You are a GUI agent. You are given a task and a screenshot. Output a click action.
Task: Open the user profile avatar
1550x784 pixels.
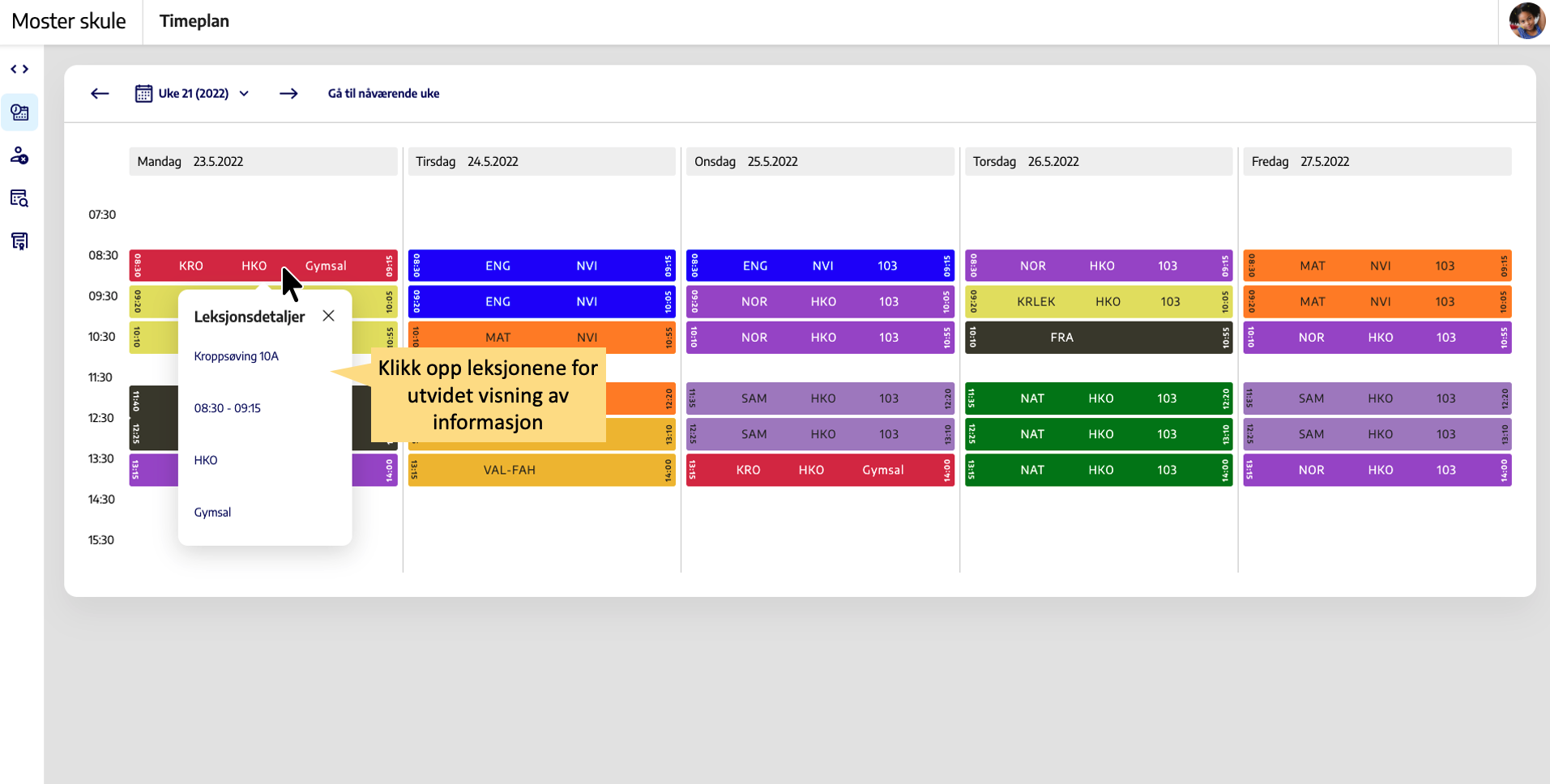point(1527,21)
